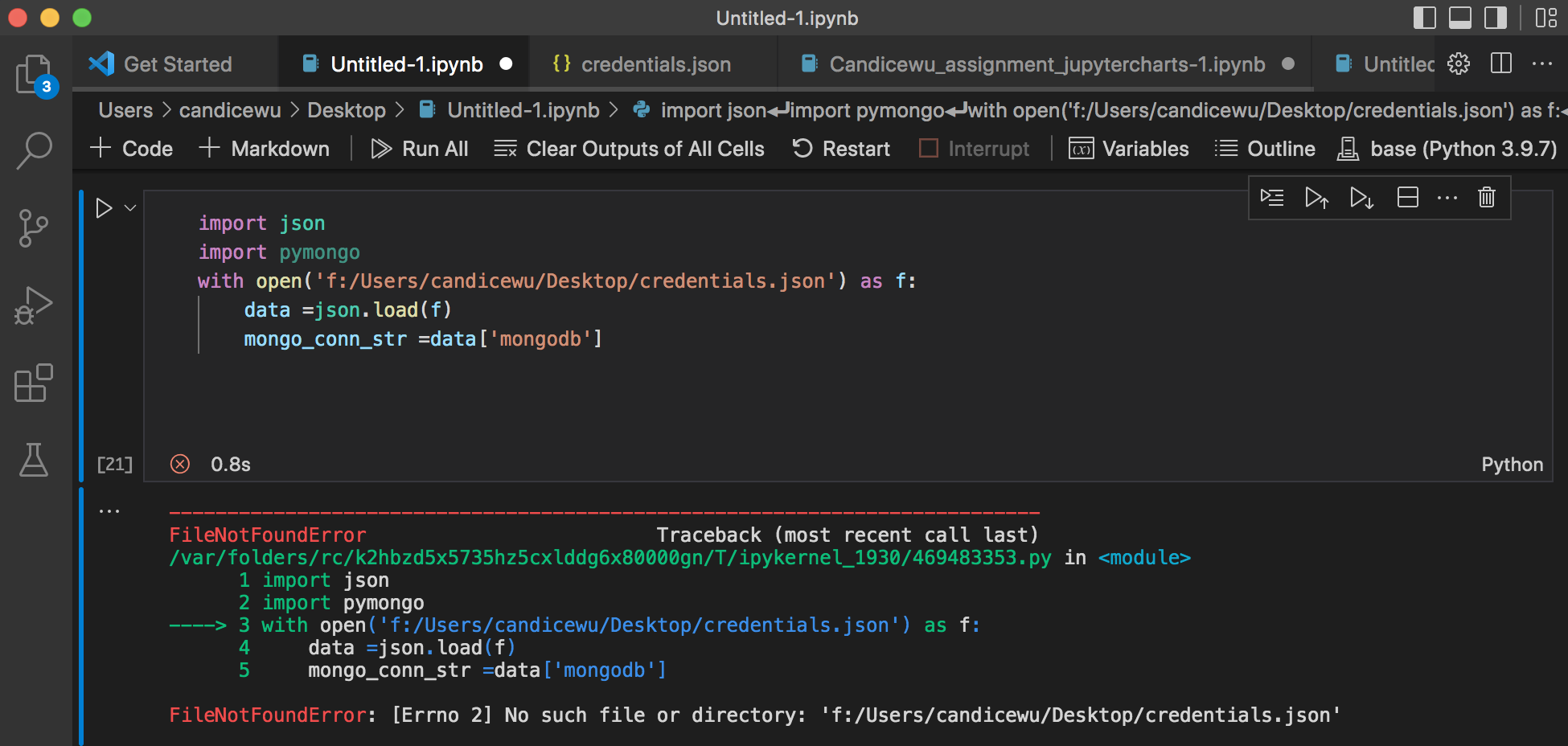Add a new Markdown cell

click(x=265, y=149)
